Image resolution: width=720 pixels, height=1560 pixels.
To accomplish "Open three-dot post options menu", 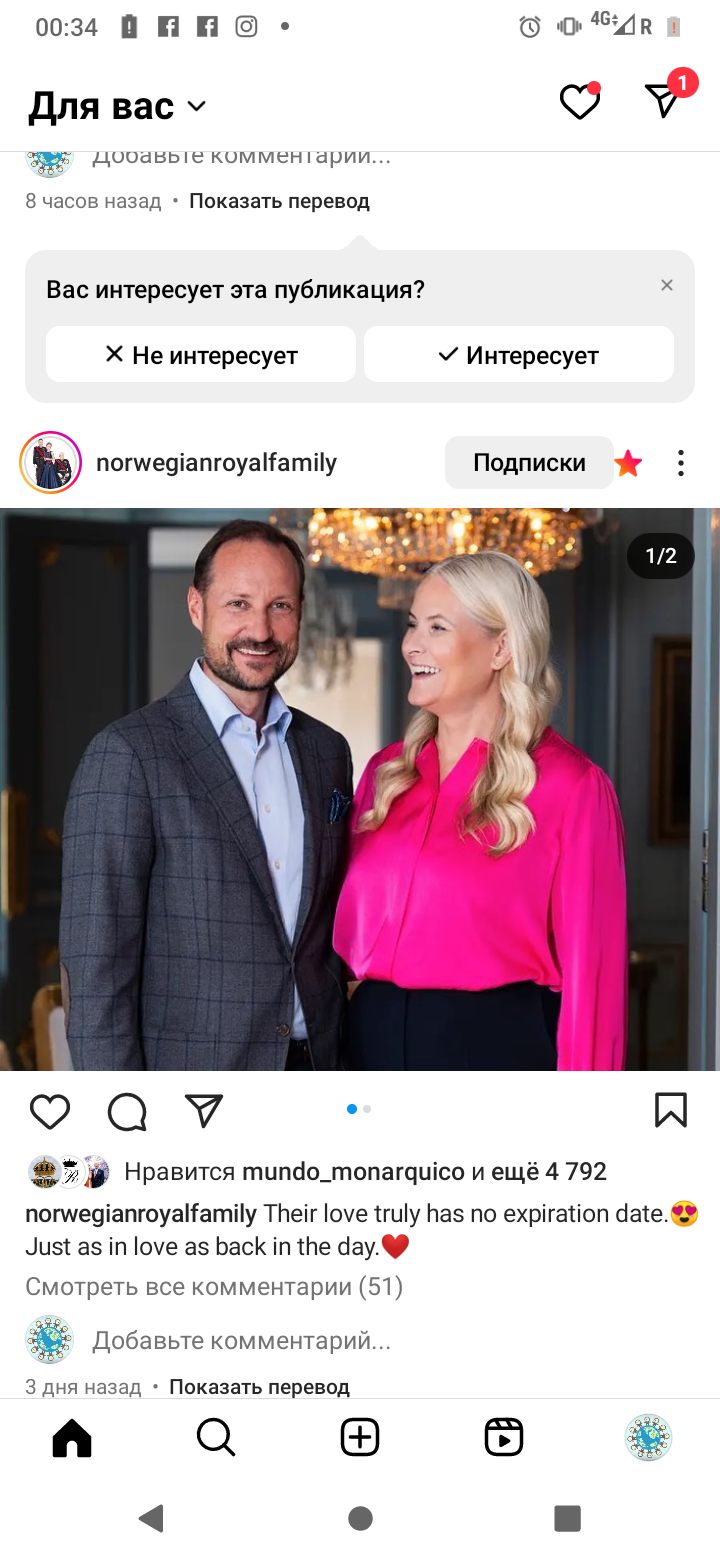I will tap(681, 463).
